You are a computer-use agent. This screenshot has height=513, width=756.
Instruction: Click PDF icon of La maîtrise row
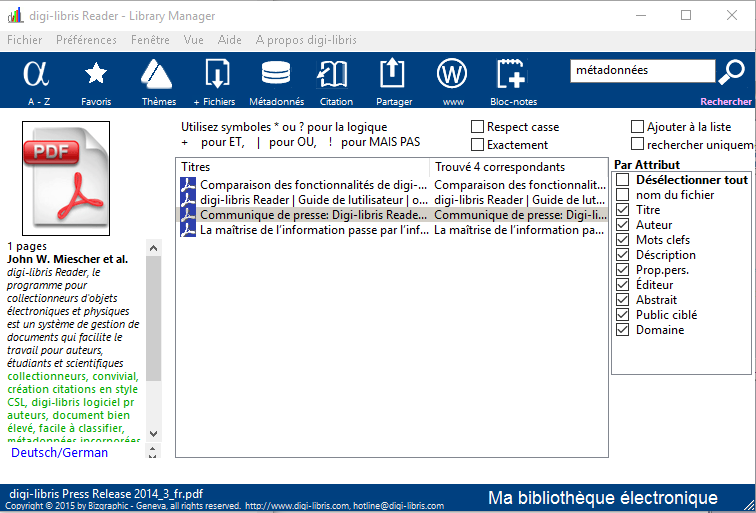pyautogui.click(x=188, y=230)
